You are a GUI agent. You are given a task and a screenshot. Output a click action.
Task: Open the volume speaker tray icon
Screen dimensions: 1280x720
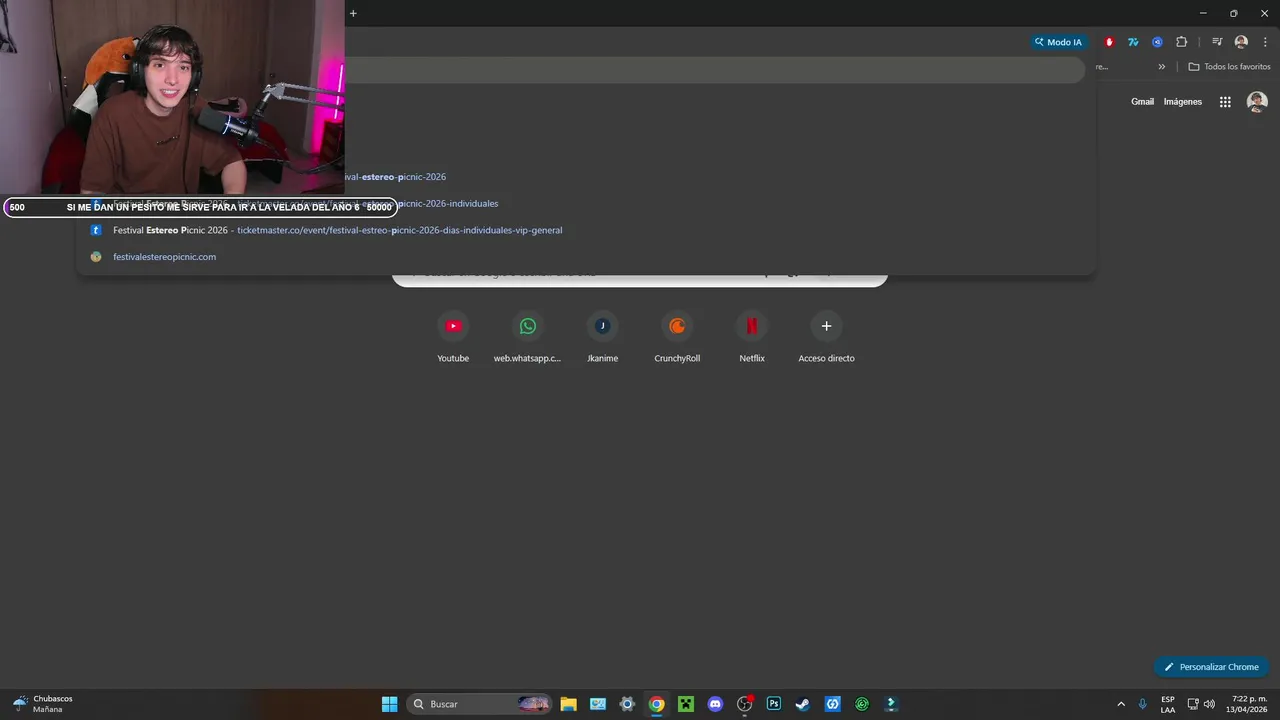pos(1209,704)
